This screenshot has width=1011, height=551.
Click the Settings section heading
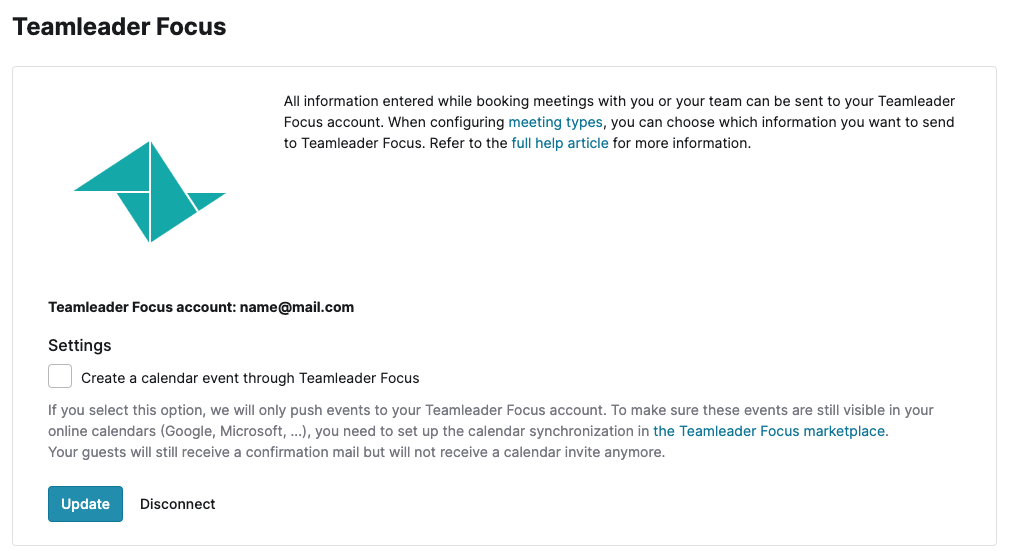point(79,345)
